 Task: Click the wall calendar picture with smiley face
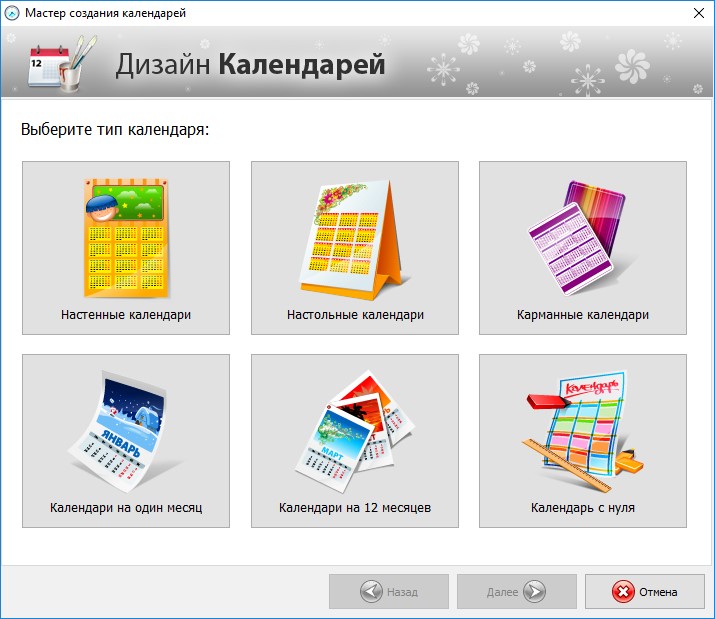pos(125,234)
